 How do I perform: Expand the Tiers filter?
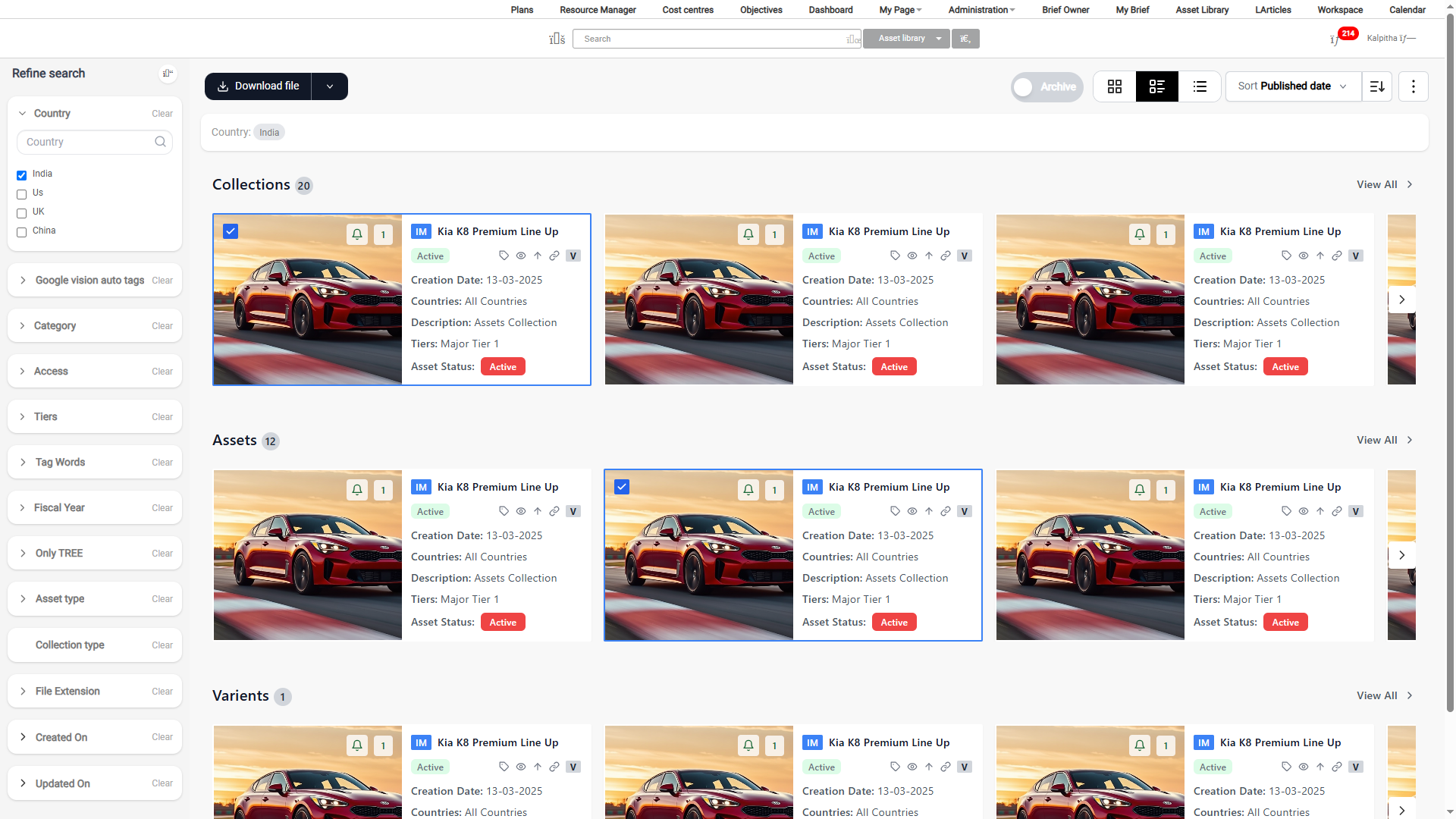(x=23, y=417)
